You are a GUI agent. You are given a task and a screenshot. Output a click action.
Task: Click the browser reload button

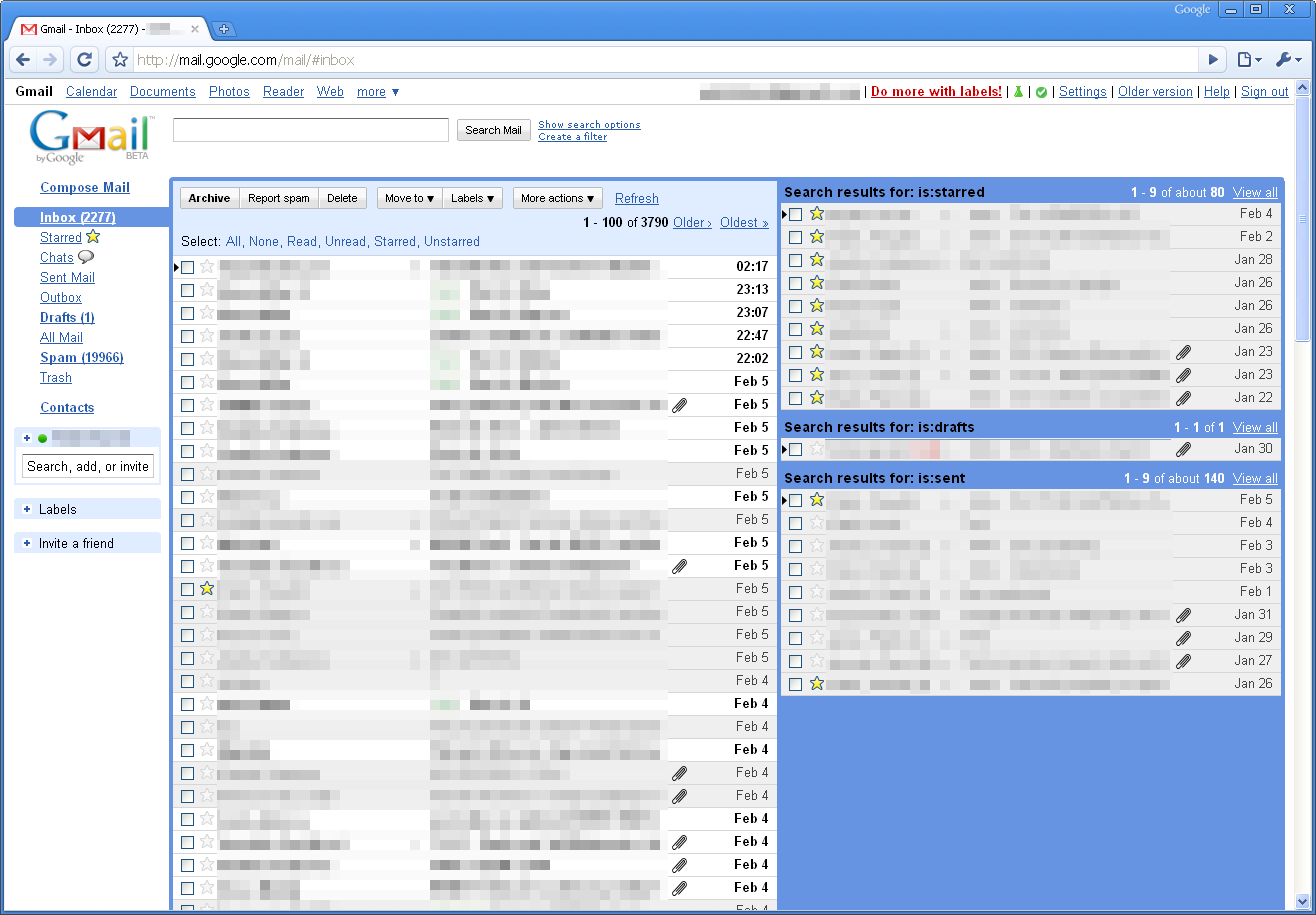pyautogui.click(x=85, y=60)
